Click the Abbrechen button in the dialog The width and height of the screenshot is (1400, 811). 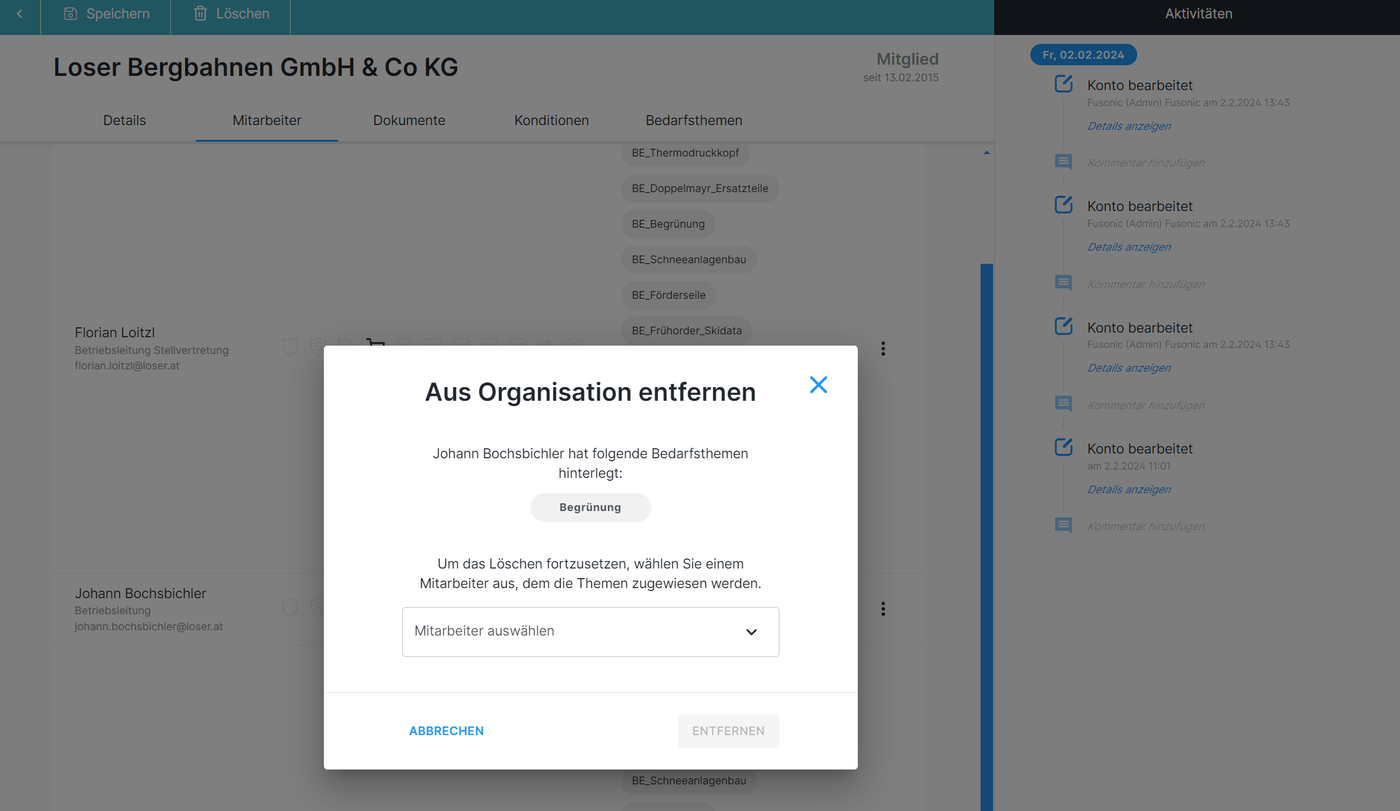point(446,731)
